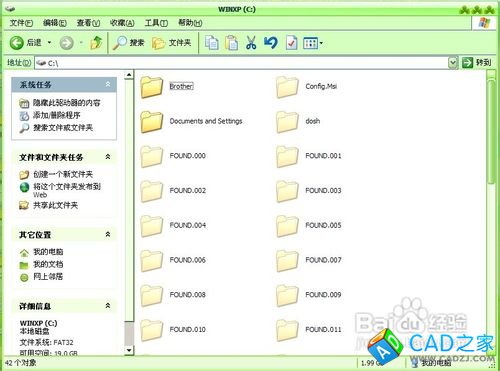The height and width of the screenshot is (371, 500).
Task: Select the Config.Msi folder icon
Action: click(x=287, y=87)
